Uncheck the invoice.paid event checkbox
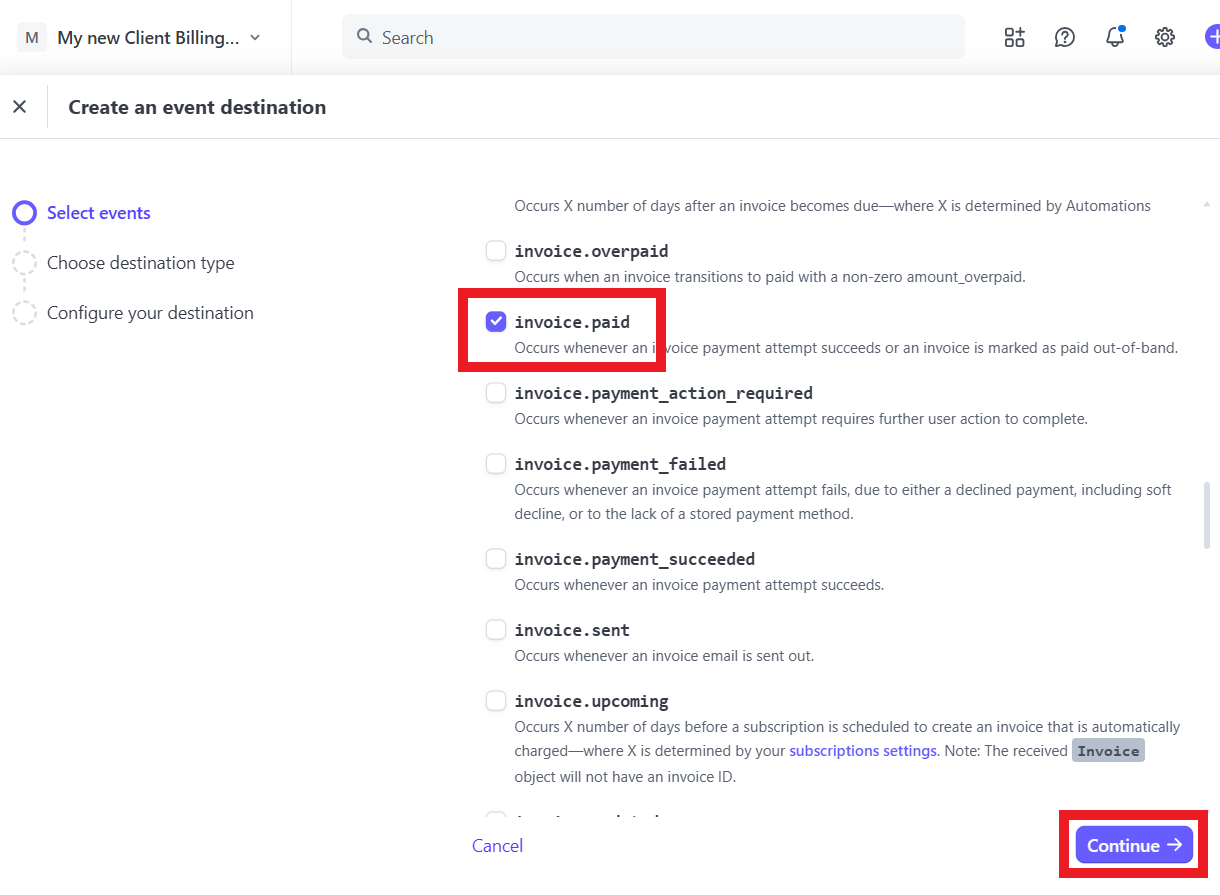1220x895 pixels. click(496, 322)
